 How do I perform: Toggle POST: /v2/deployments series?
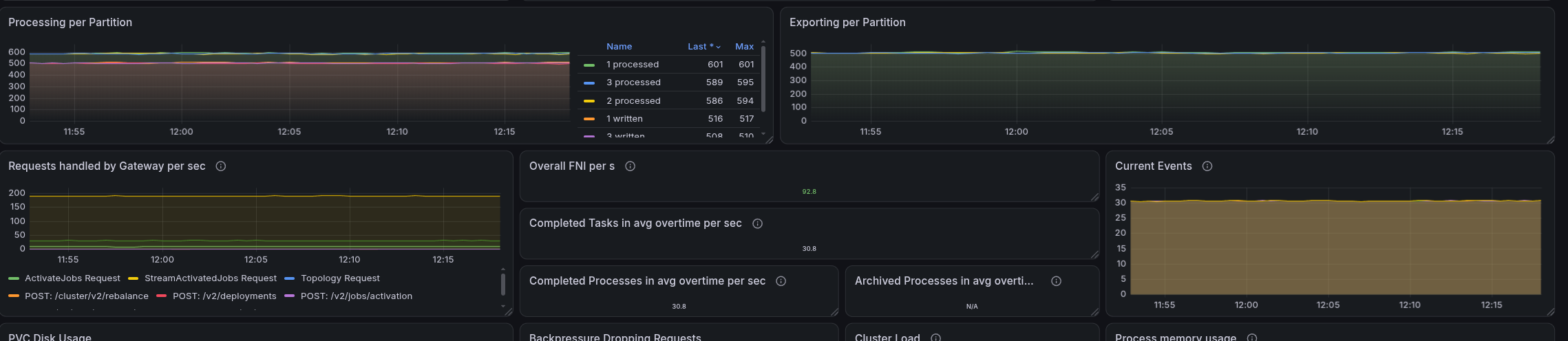(x=224, y=296)
